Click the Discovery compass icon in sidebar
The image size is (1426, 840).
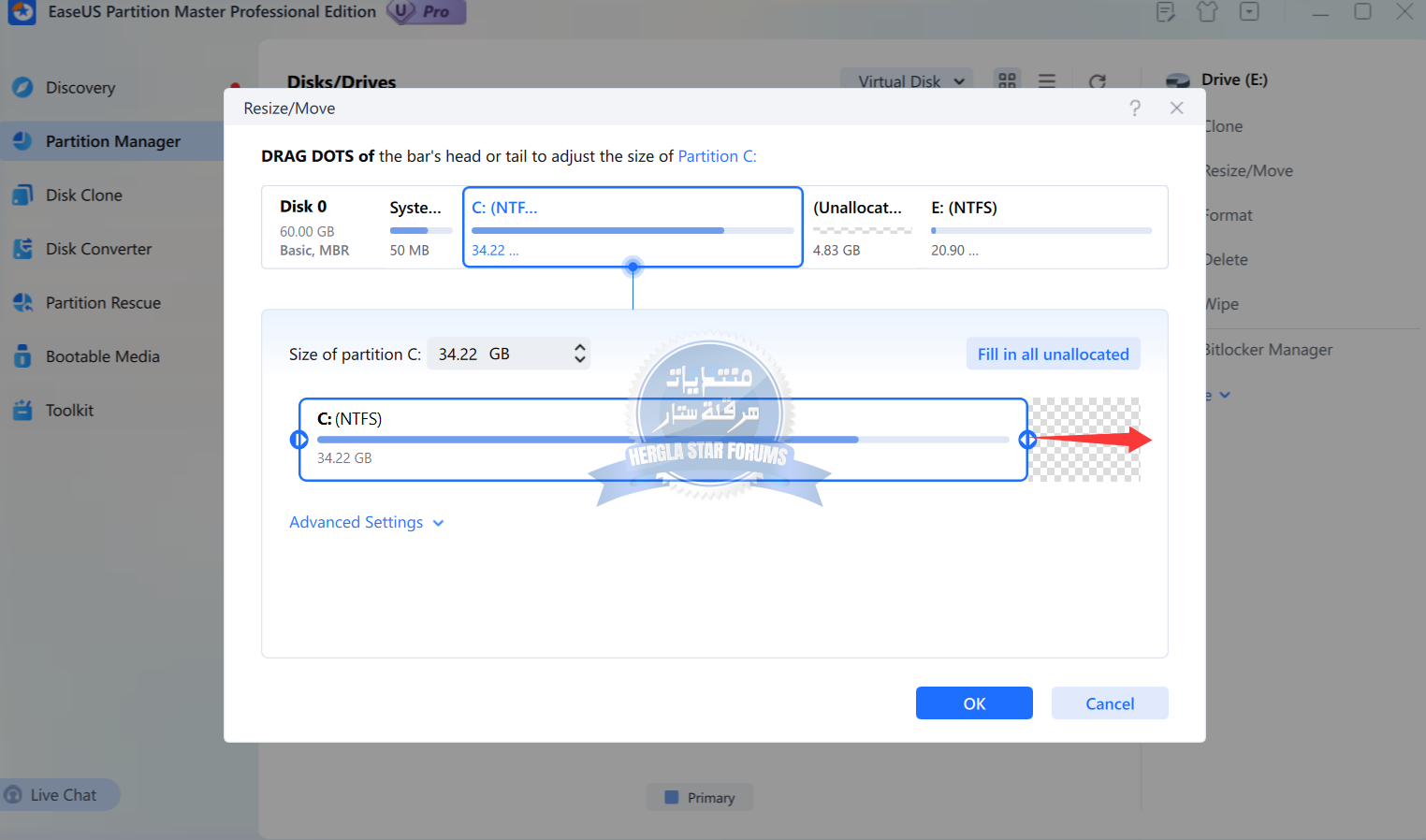click(22, 88)
